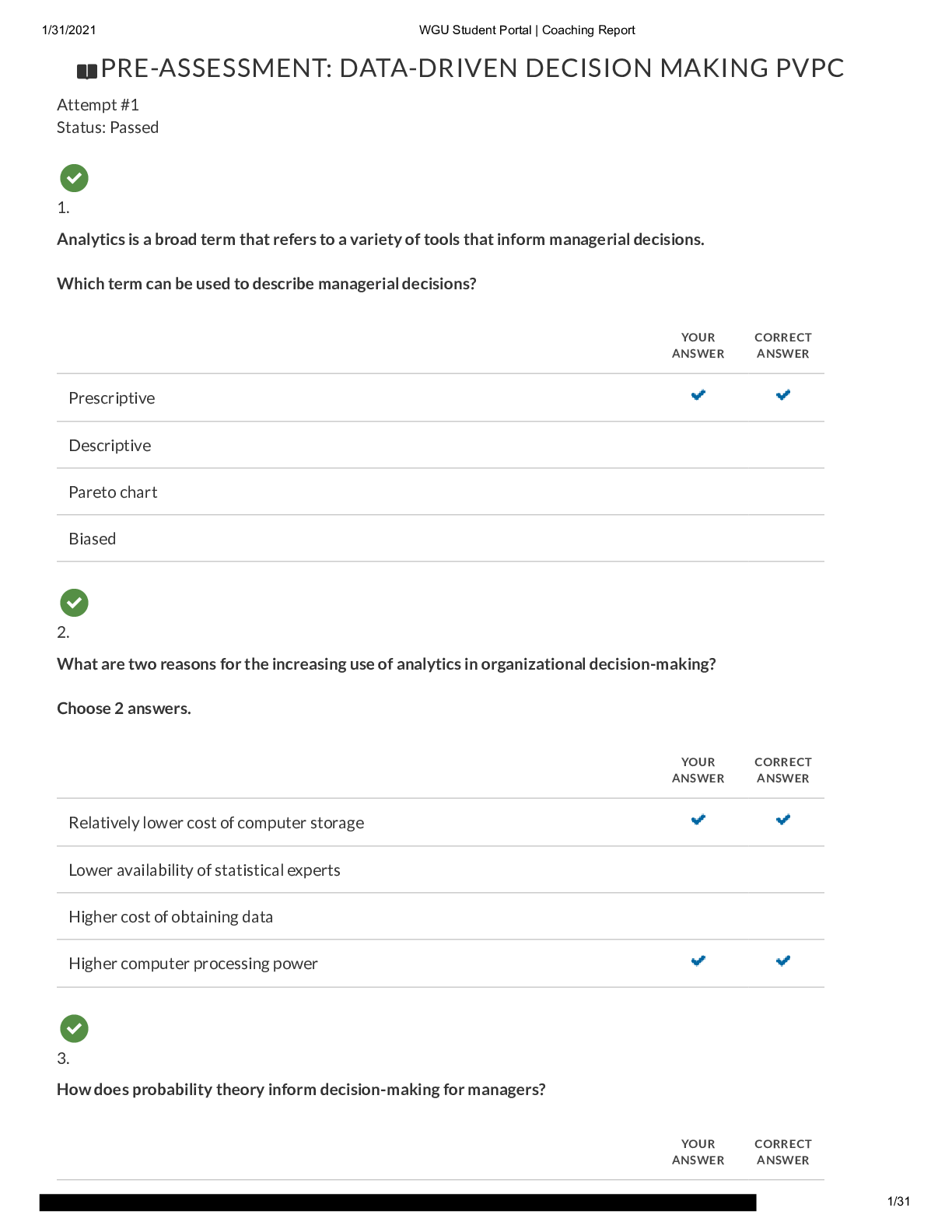
Task: Click the 1/31 page number indicator
Action: (x=898, y=1202)
